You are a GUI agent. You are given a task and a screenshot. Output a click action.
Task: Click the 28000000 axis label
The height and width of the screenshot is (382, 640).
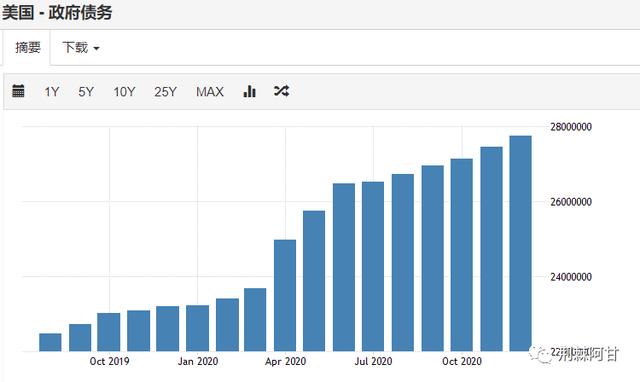pyautogui.click(x=571, y=127)
